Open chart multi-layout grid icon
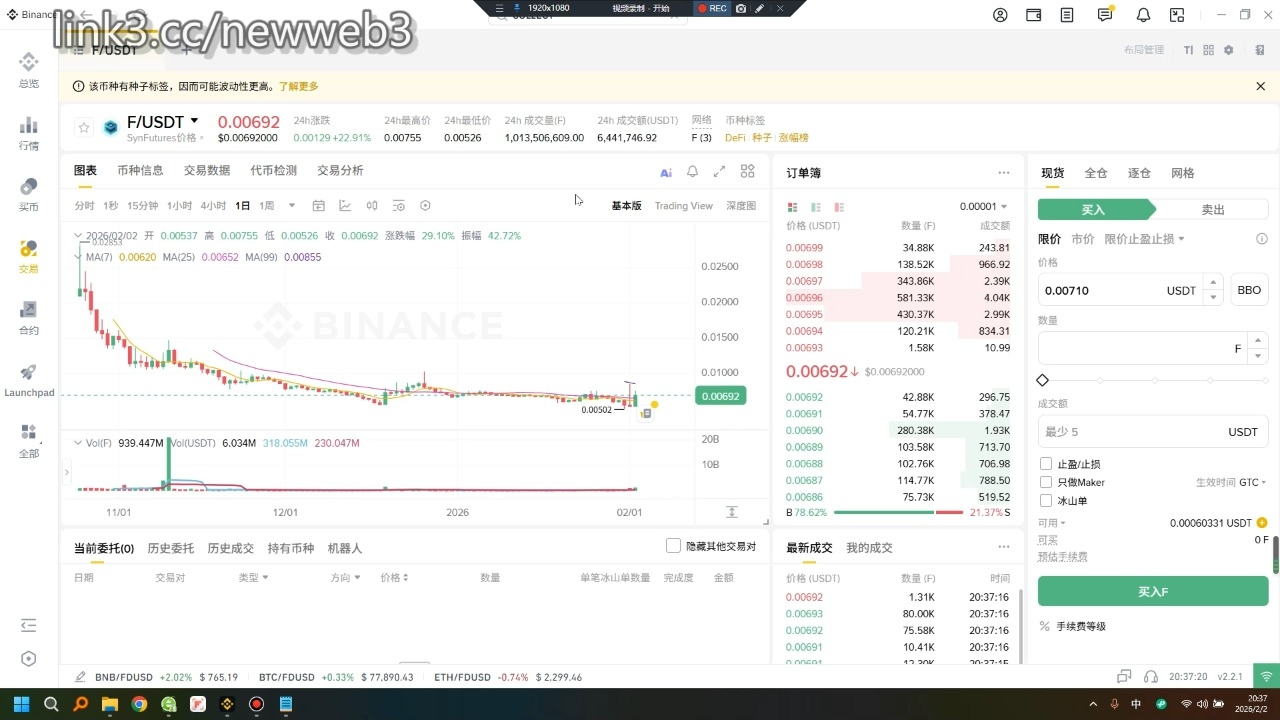1280x720 pixels. click(747, 171)
